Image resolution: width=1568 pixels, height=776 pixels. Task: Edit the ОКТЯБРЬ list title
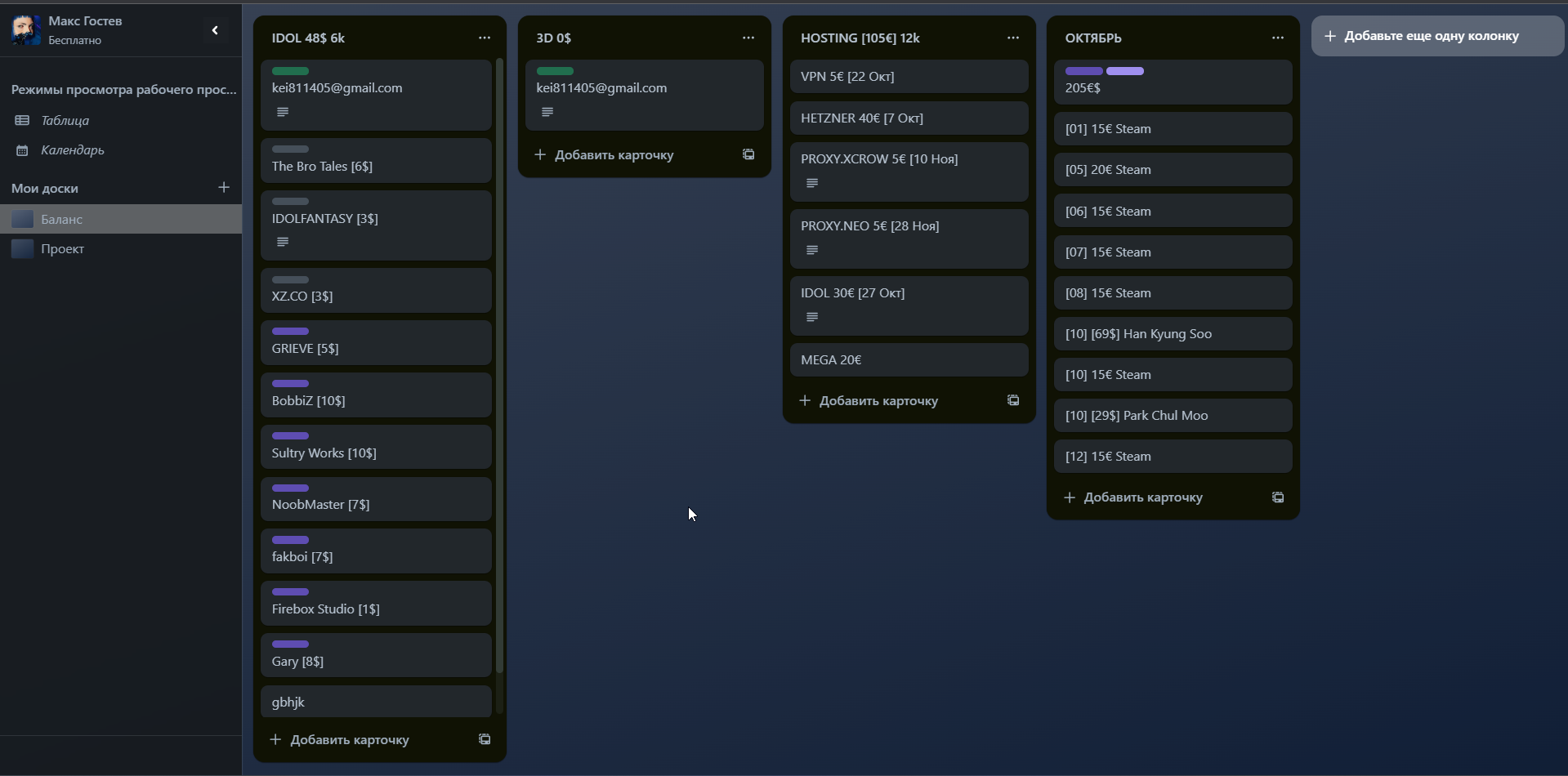[1093, 38]
